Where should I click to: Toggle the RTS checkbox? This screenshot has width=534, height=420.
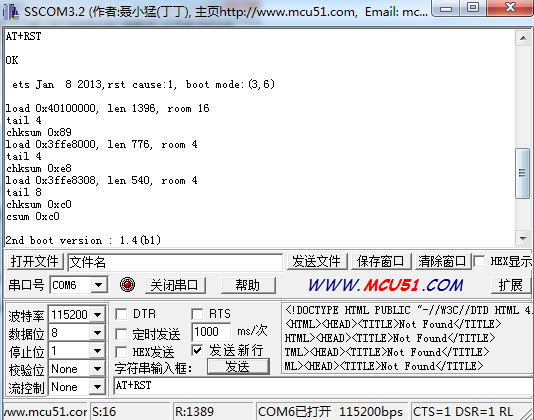click(x=197, y=314)
